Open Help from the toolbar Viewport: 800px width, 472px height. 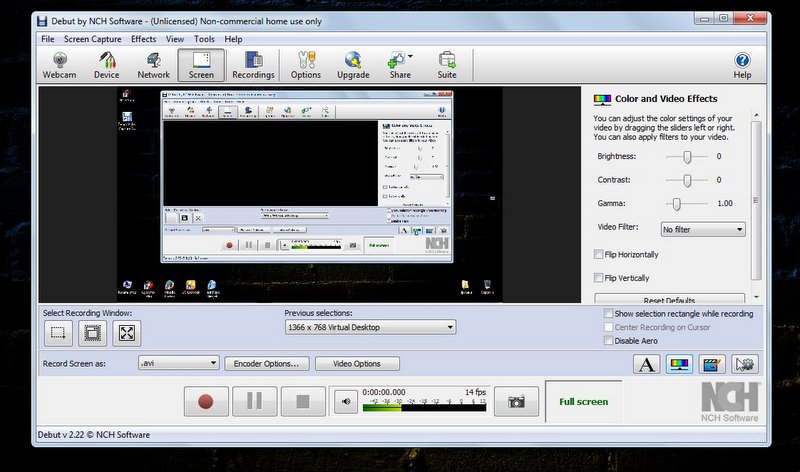click(742, 65)
